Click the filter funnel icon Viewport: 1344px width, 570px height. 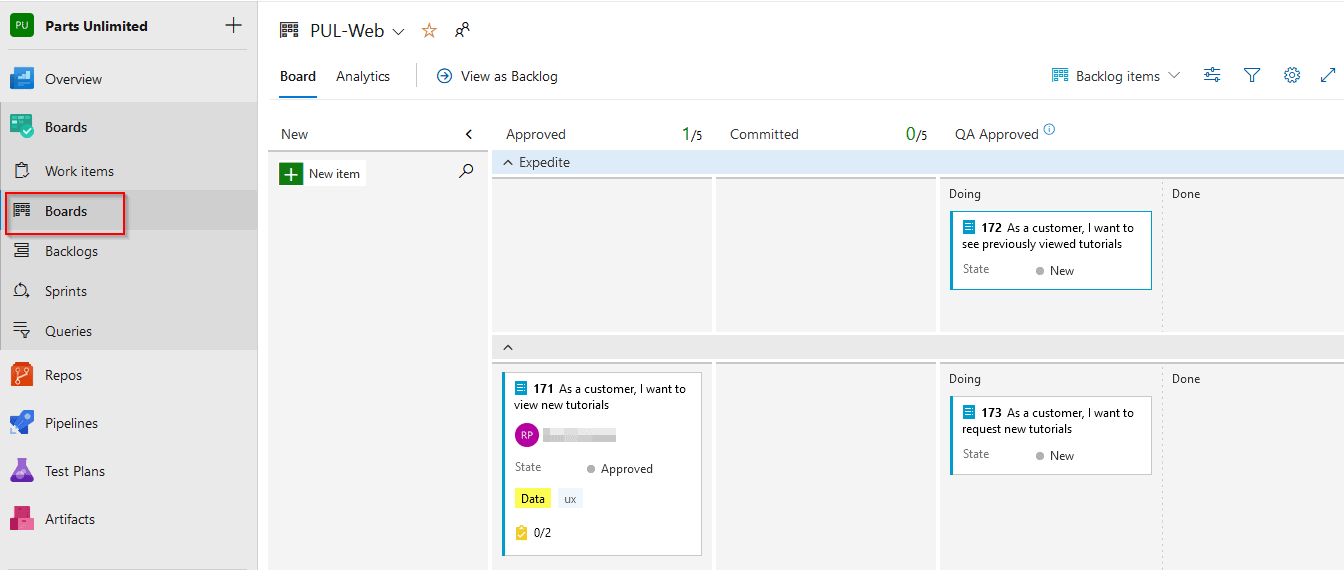coord(1252,75)
